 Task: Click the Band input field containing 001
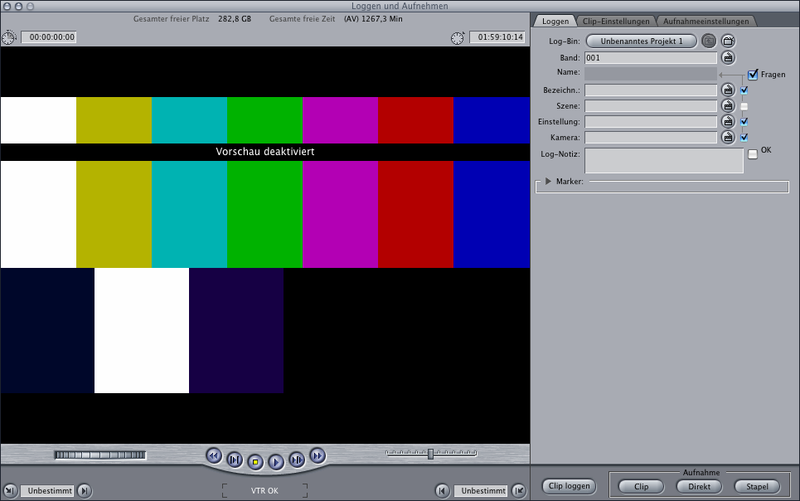click(651, 58)
